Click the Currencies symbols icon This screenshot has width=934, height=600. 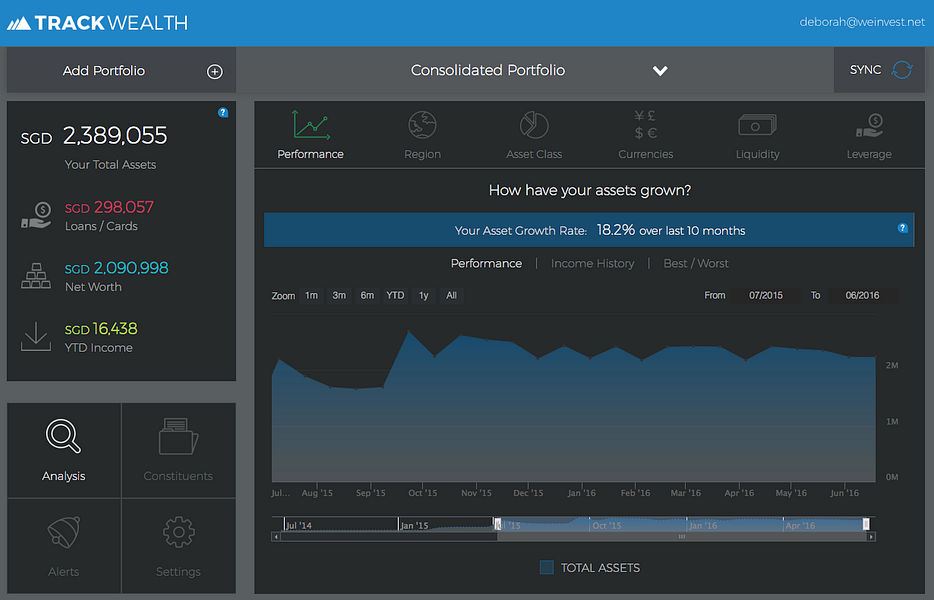[x=645, y=125]
